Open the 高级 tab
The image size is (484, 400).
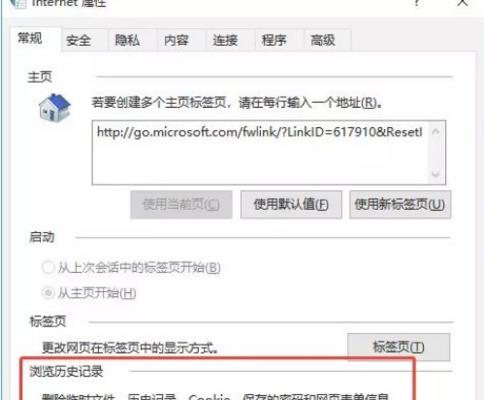click(x=323, y=40)
